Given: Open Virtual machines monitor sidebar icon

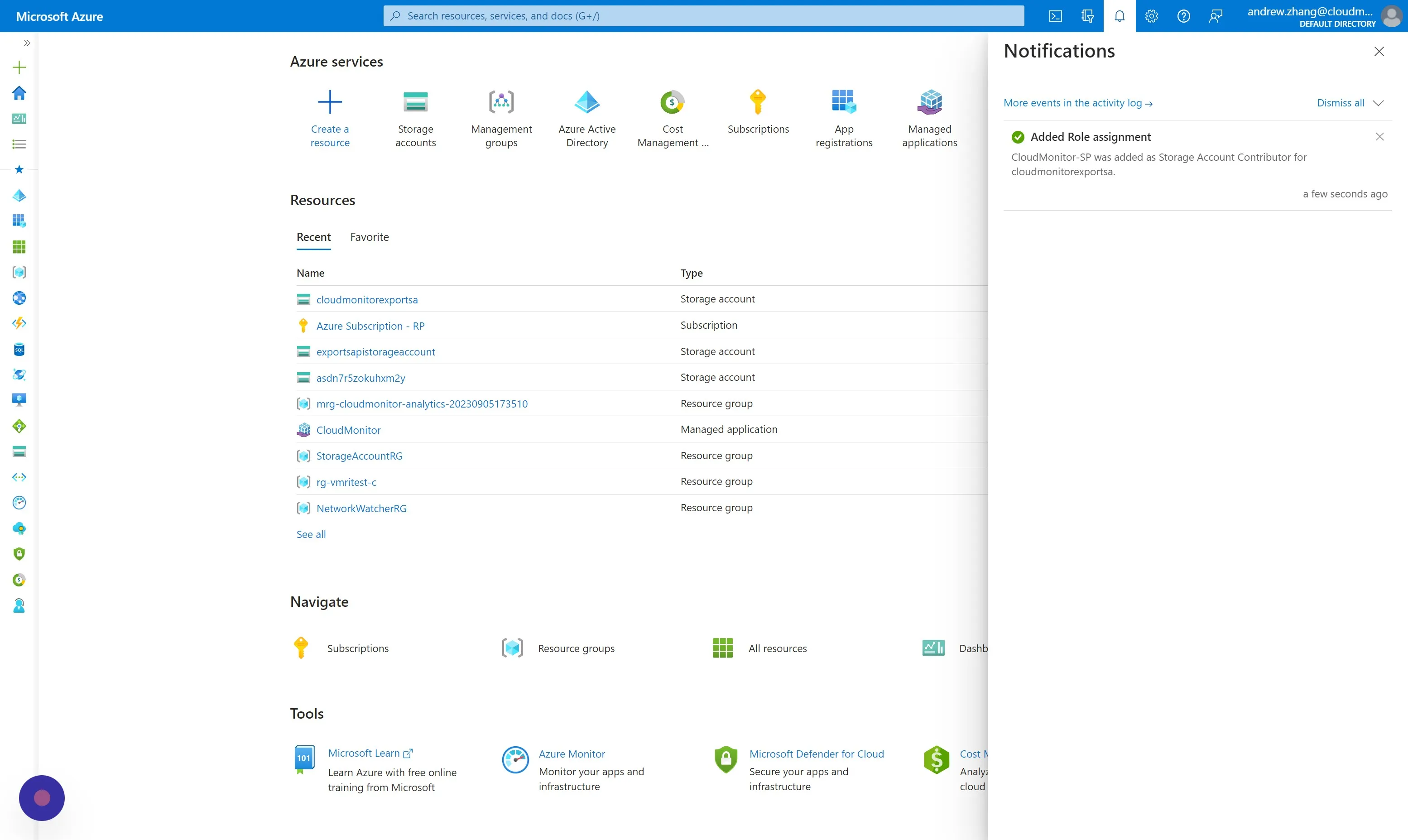Looking at the screenshot, I should (19, 400).
